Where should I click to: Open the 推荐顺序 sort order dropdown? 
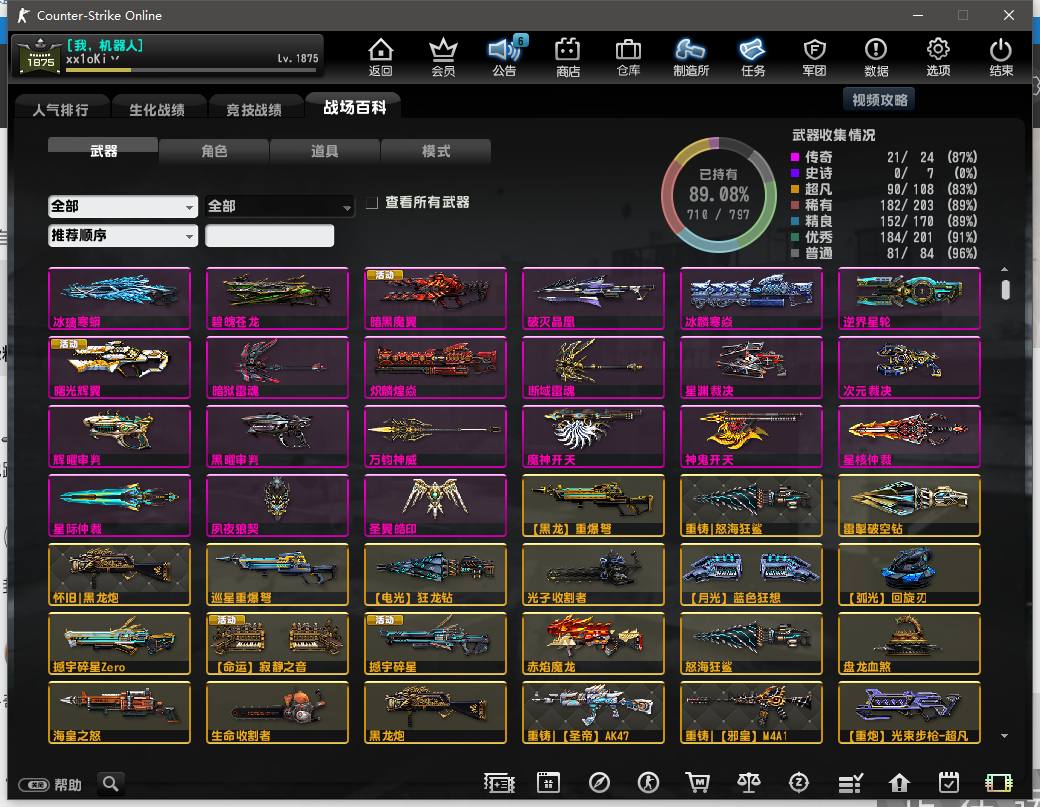click(x=123, y=235)
